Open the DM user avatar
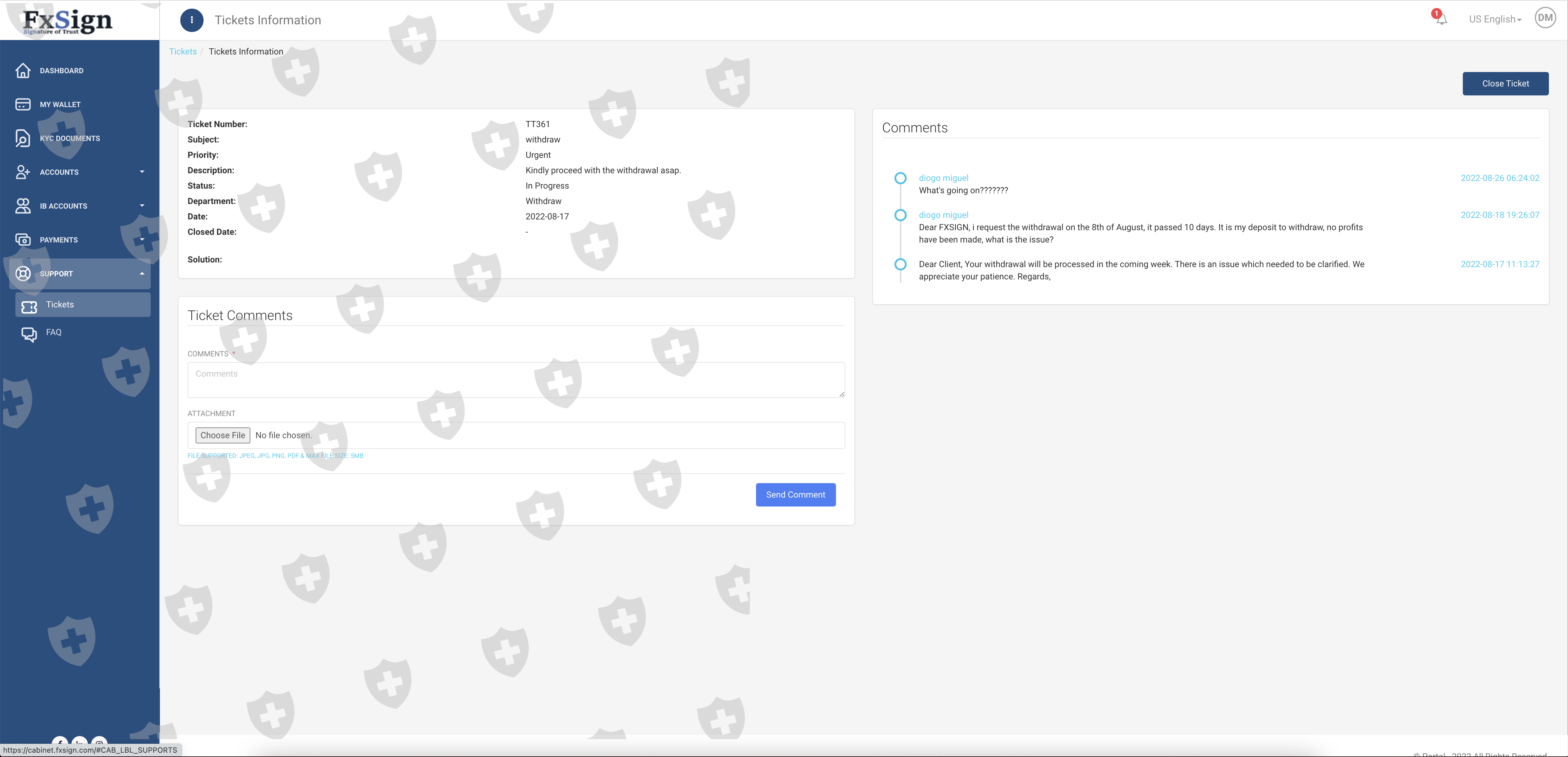The height and width of the screenshot is (757, 1568). coord(1545,18)
